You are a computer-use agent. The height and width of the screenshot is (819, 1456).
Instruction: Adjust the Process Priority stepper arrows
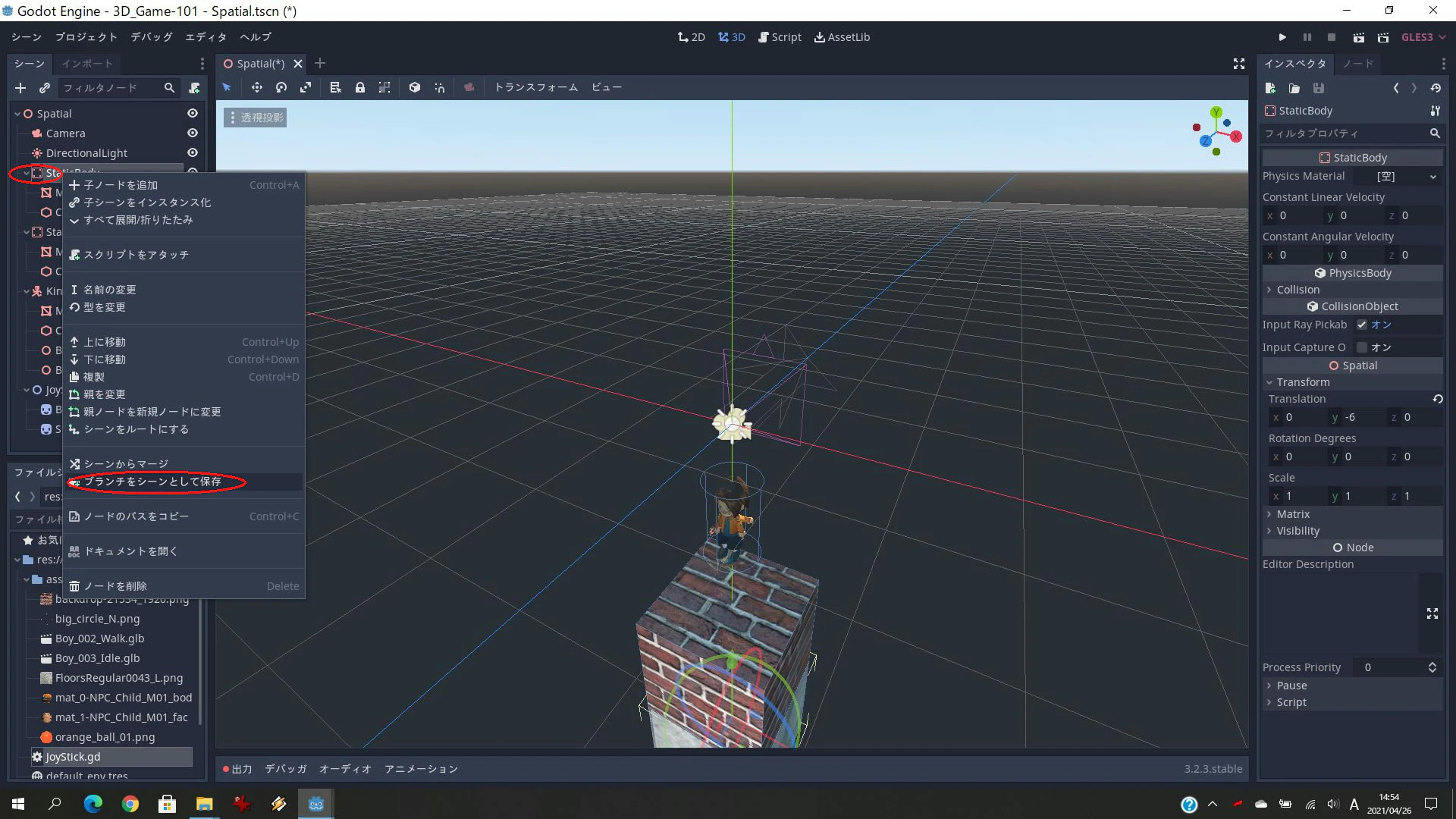click(x=1432, y=667)
